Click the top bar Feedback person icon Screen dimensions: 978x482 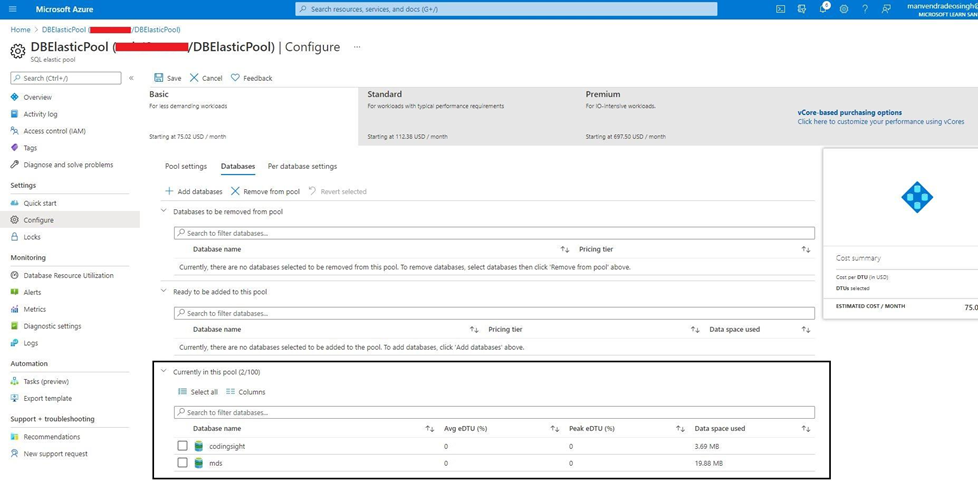886,9
